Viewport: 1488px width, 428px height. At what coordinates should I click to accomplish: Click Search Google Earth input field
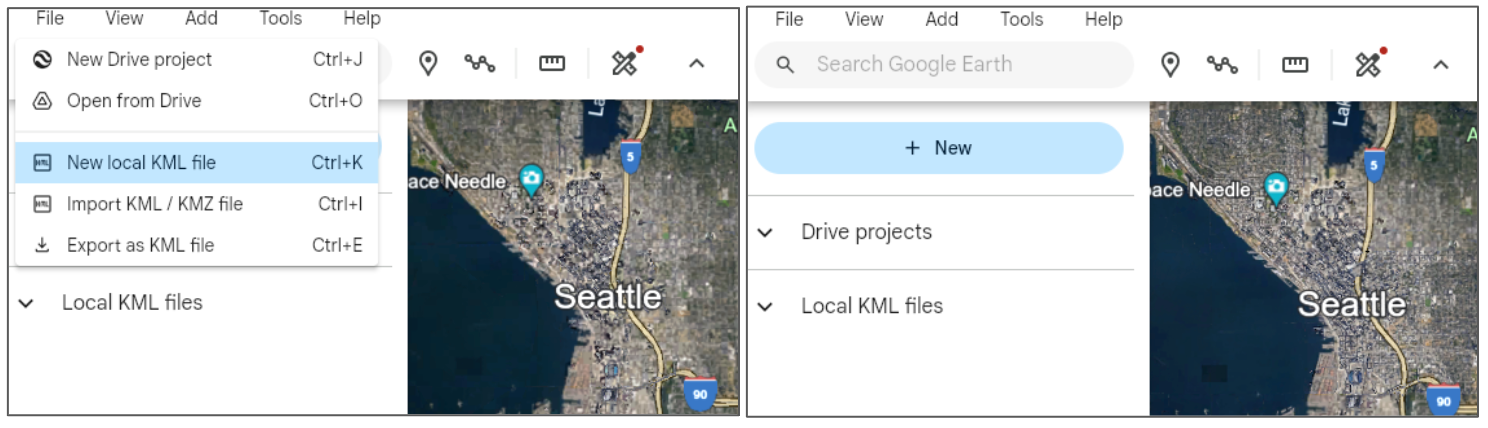(944, 64)
